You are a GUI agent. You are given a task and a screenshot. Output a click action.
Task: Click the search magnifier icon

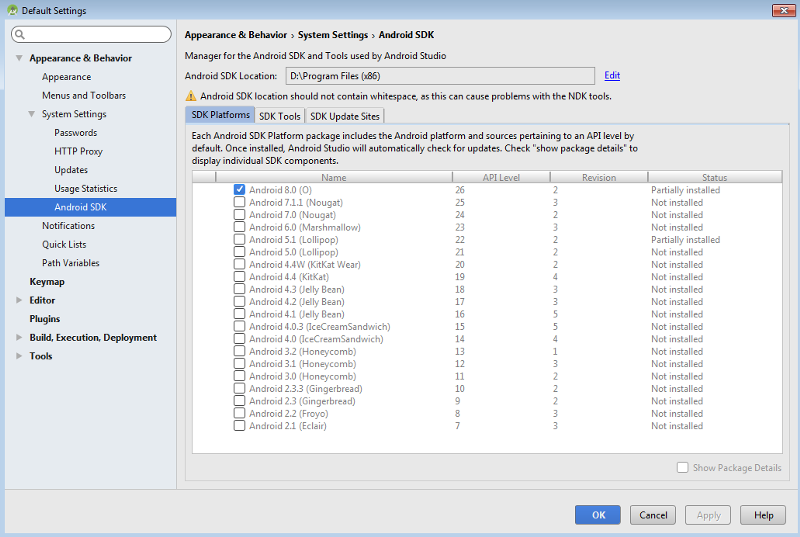click(20, 34)
